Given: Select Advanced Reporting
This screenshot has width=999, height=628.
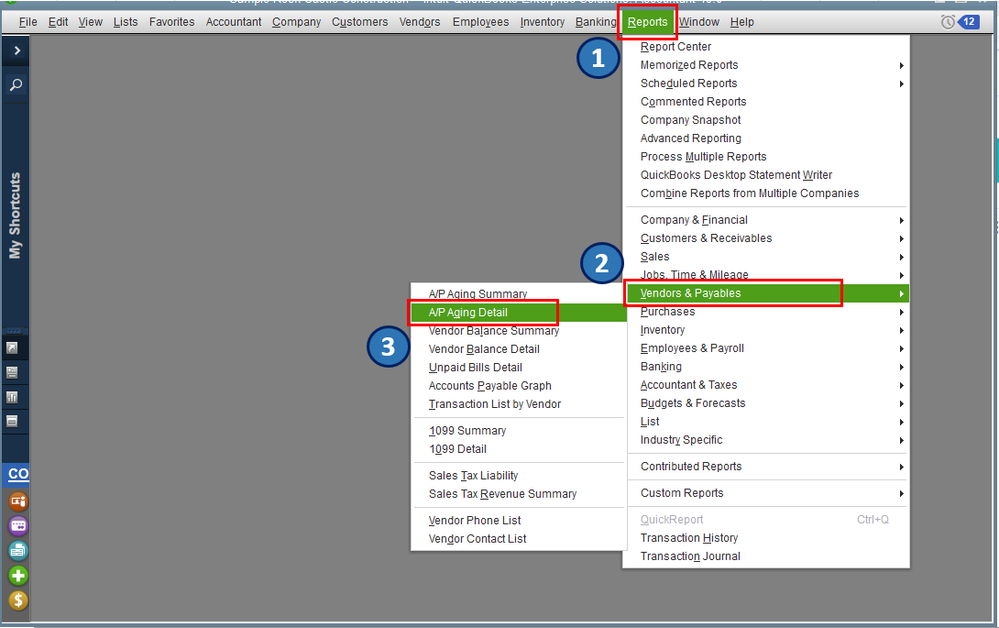Looking at the screenshot, I should 765,138.
